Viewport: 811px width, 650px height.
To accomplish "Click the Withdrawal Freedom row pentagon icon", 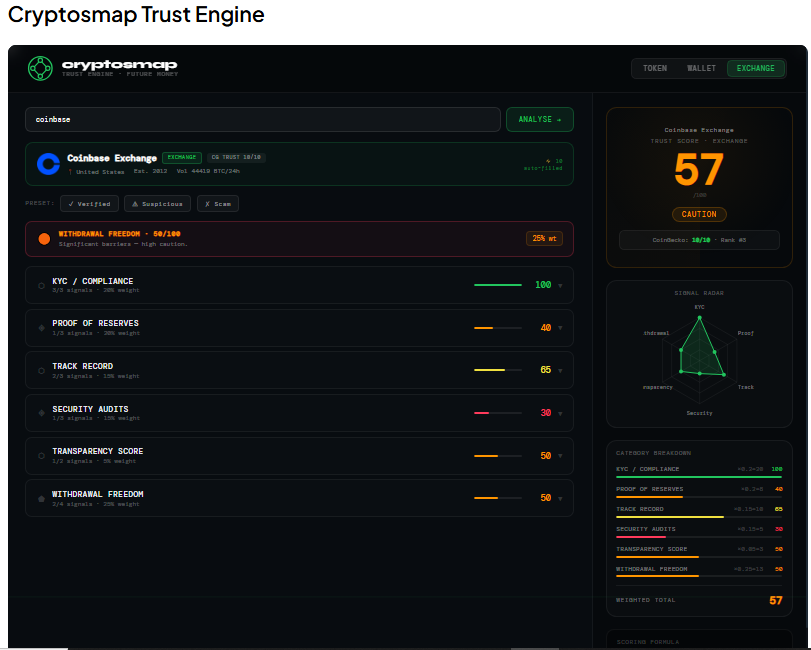I will (x=41, y=498).
